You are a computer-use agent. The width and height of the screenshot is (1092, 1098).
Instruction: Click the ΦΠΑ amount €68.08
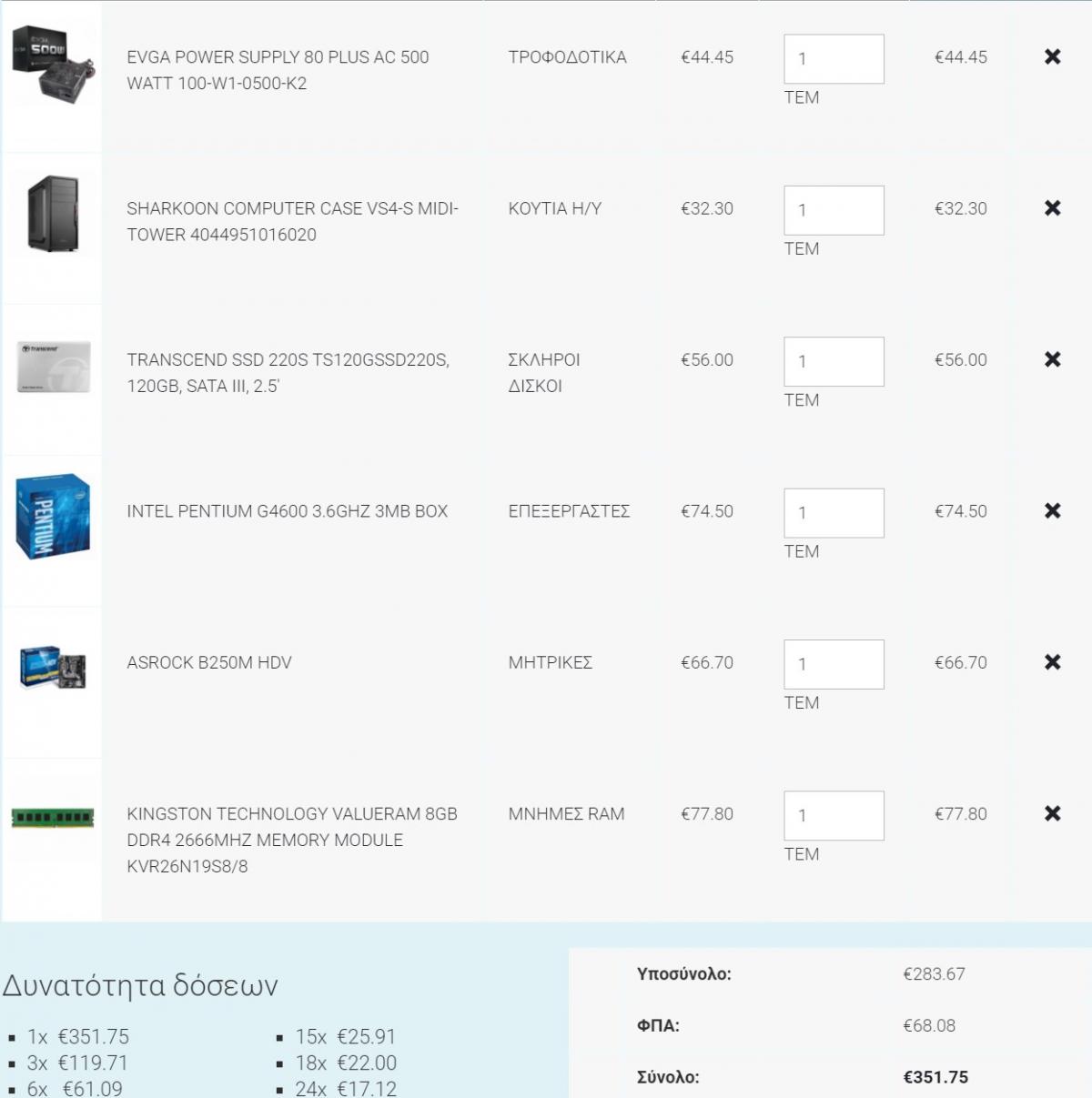point(929,1025)
